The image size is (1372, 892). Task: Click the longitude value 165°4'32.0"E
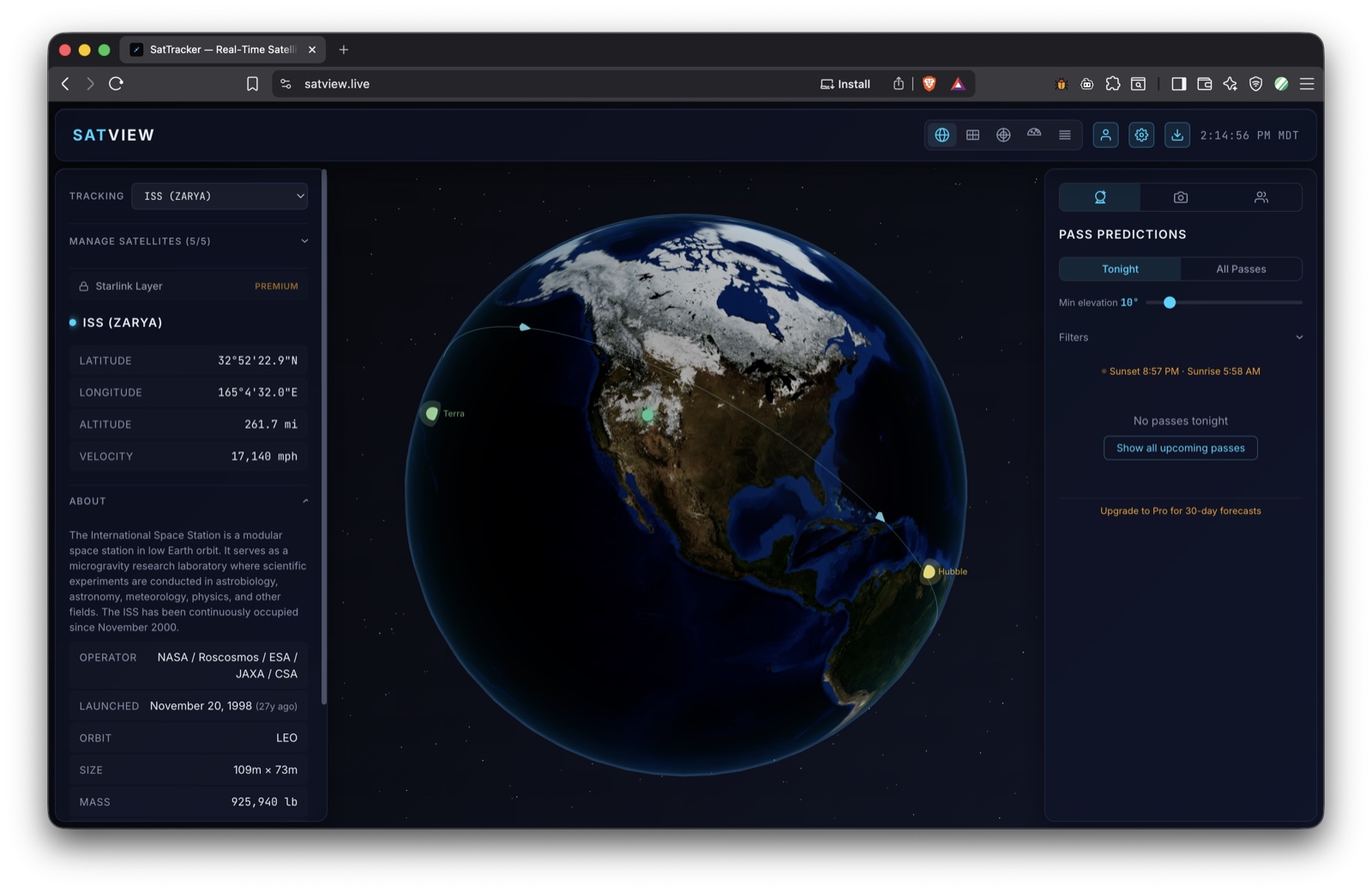tap(257, 393)
